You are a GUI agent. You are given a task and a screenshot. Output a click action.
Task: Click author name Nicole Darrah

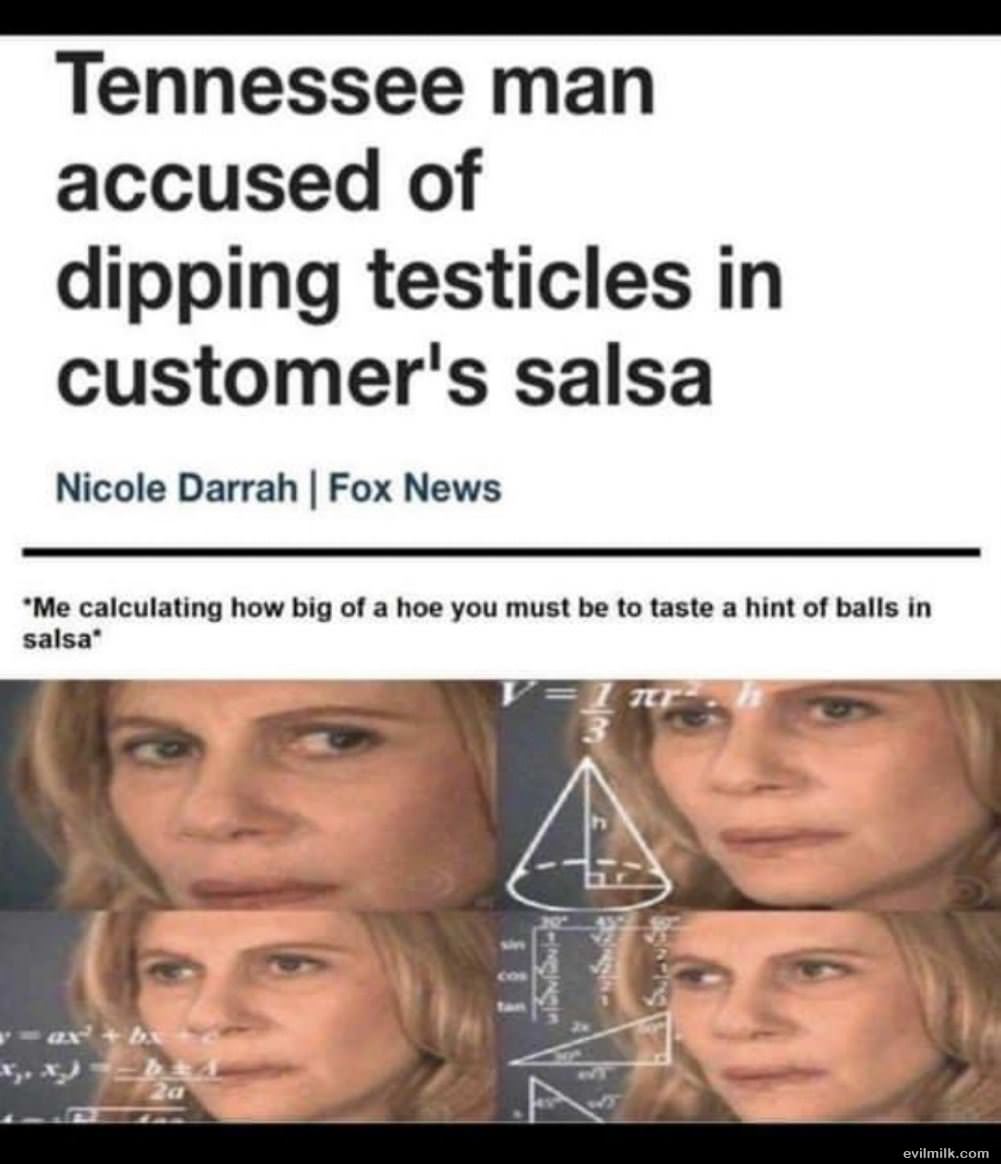click(177, 489)
